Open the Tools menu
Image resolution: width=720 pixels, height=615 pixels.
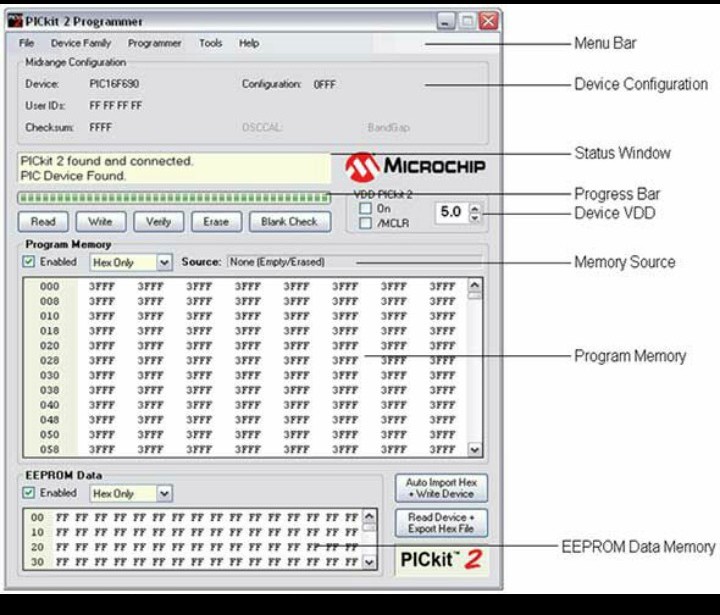211,43
